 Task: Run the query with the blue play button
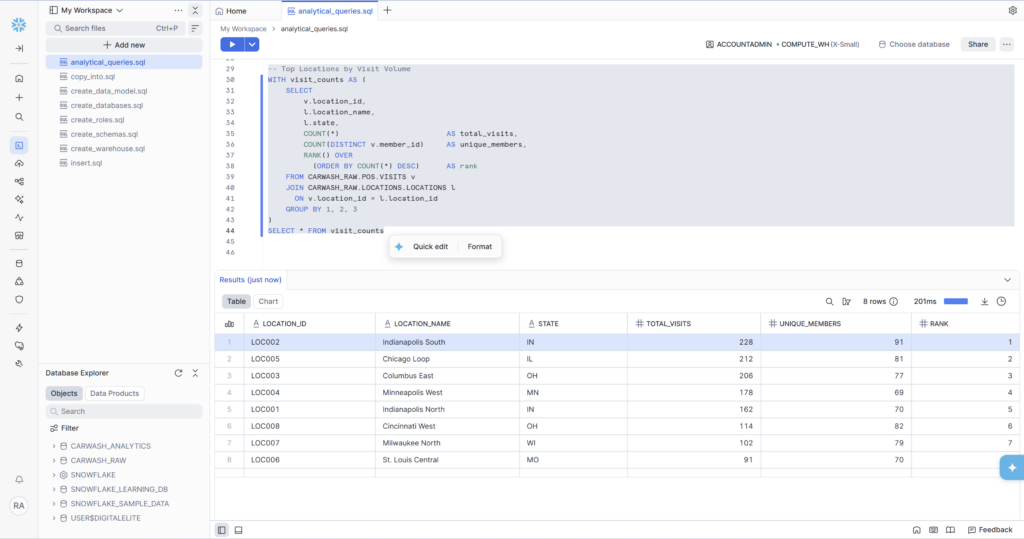(232, 44)
